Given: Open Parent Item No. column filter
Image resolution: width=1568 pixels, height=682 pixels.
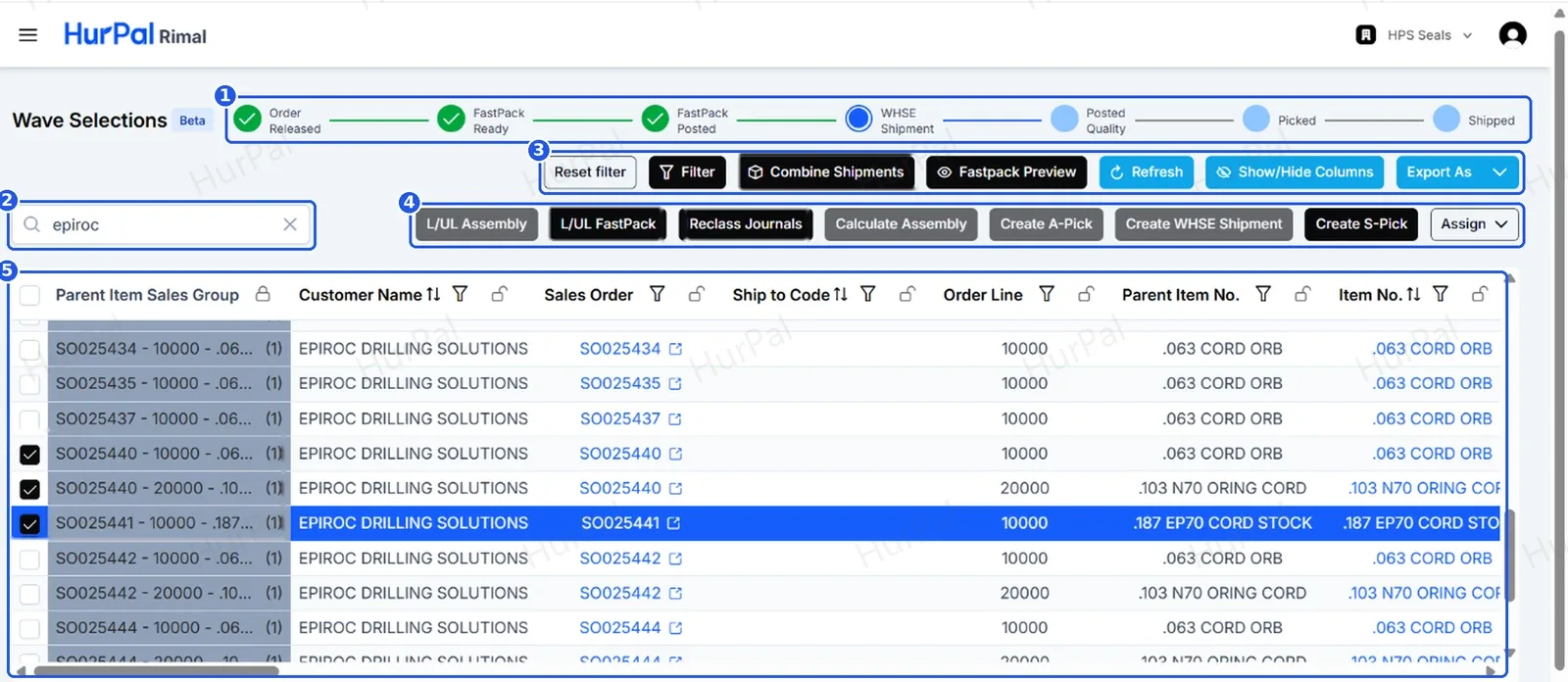Looking at the screenshot, I should [1263, 294].
